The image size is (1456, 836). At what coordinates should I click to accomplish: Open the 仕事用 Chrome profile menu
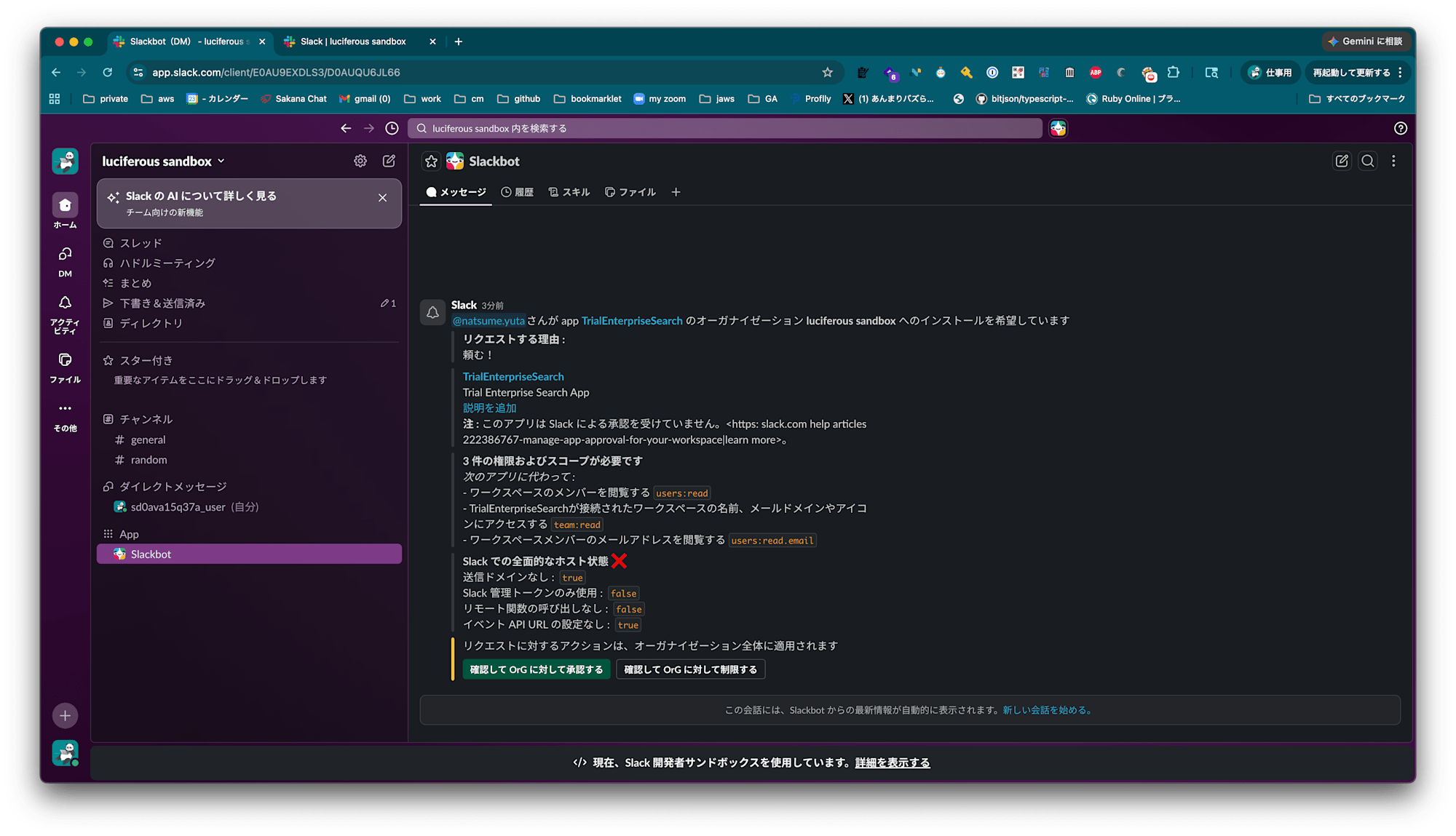pos(1270,72)
